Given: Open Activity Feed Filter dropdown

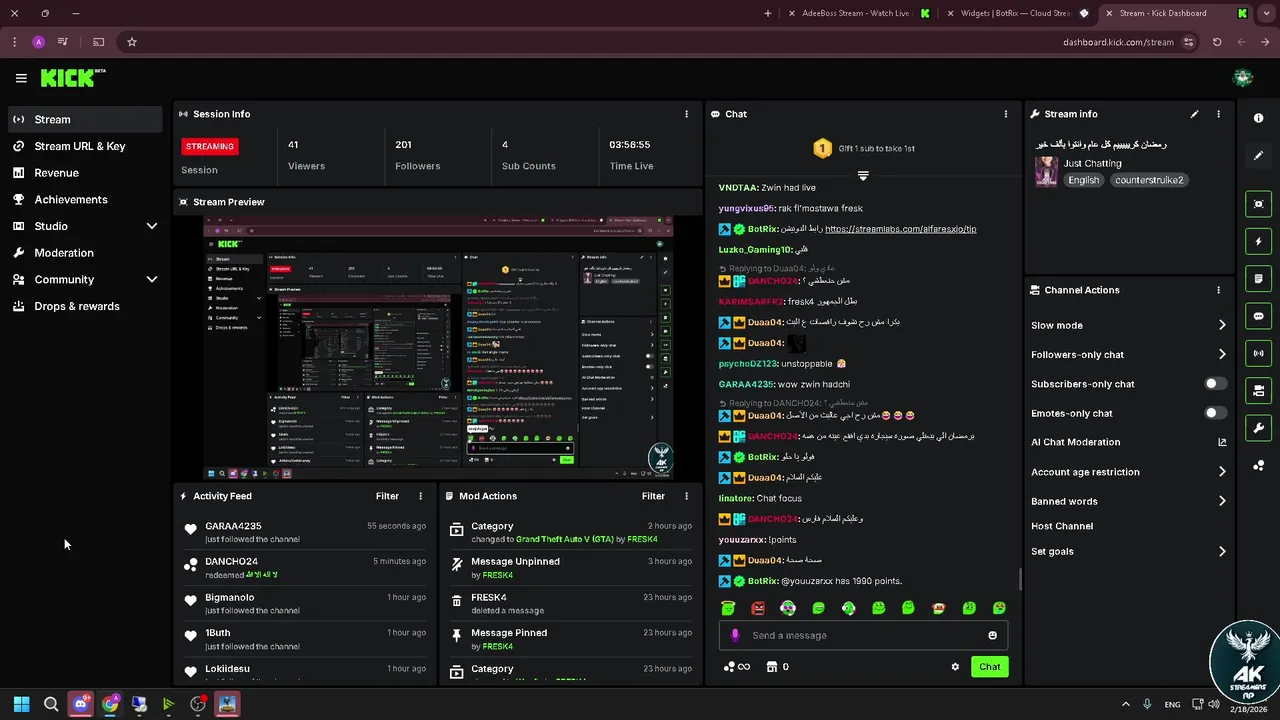Looking at the screenshot, I should 387,496.
